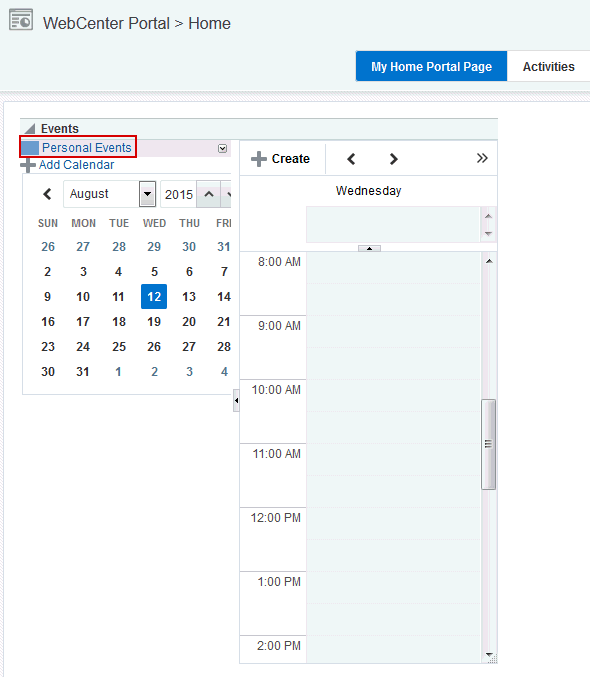This screenshot has width=590, height=677.
Task: Click the 10:00 AM time slot
Action: 393,411
